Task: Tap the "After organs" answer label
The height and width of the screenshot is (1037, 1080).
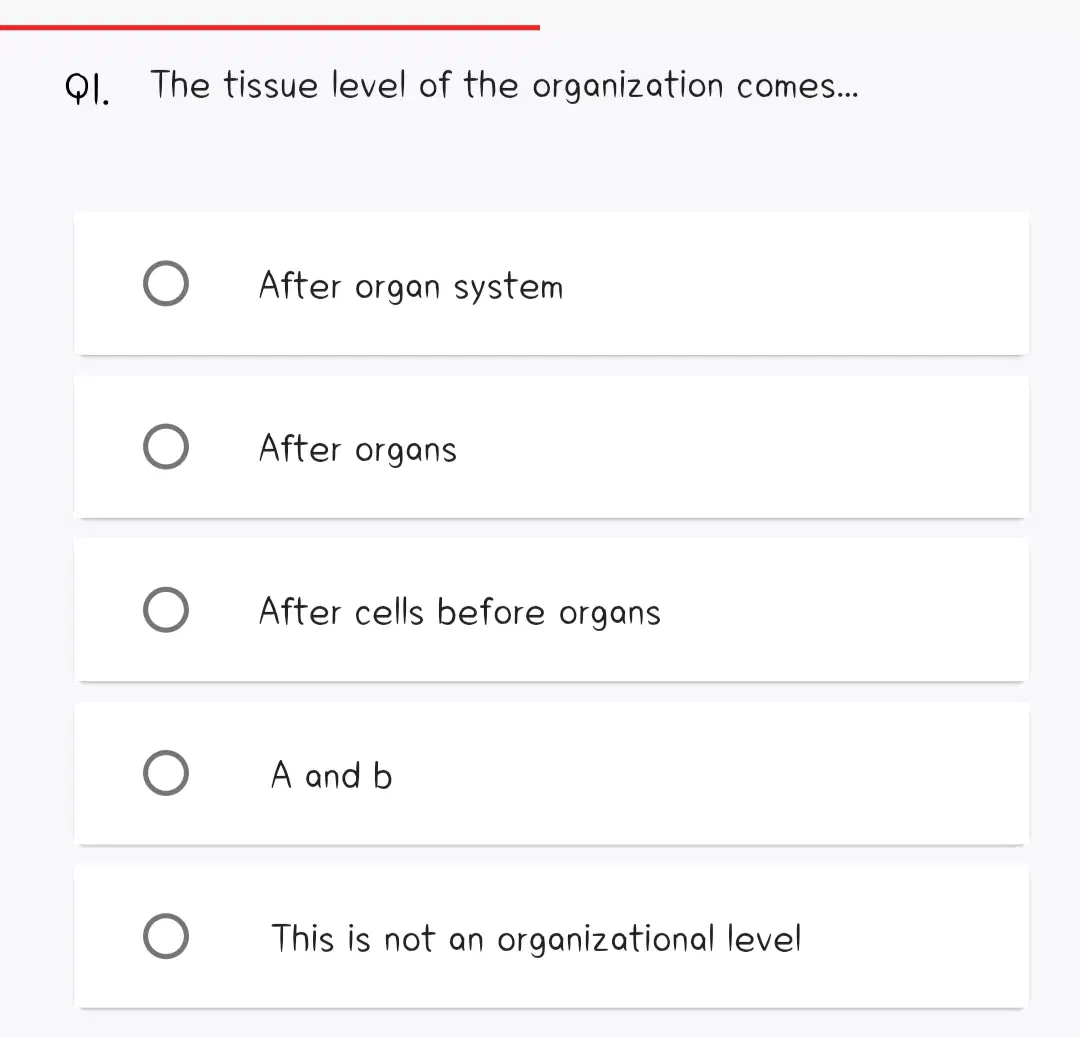Action: [x=357, y=449]
